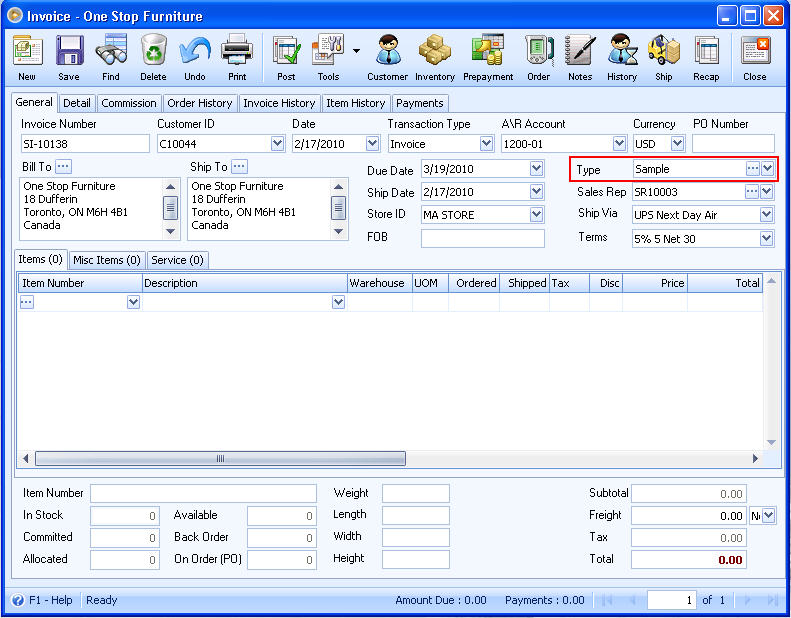791x618 pixels.
Task: Open the Recap toolbar icon
Action: click(x=706, y=51)
